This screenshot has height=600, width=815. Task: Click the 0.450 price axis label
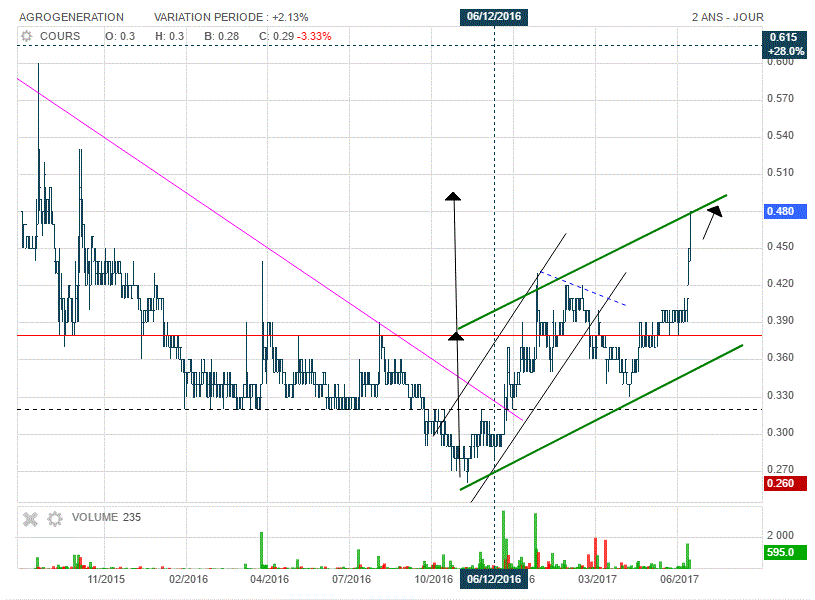tap(780, 246)
